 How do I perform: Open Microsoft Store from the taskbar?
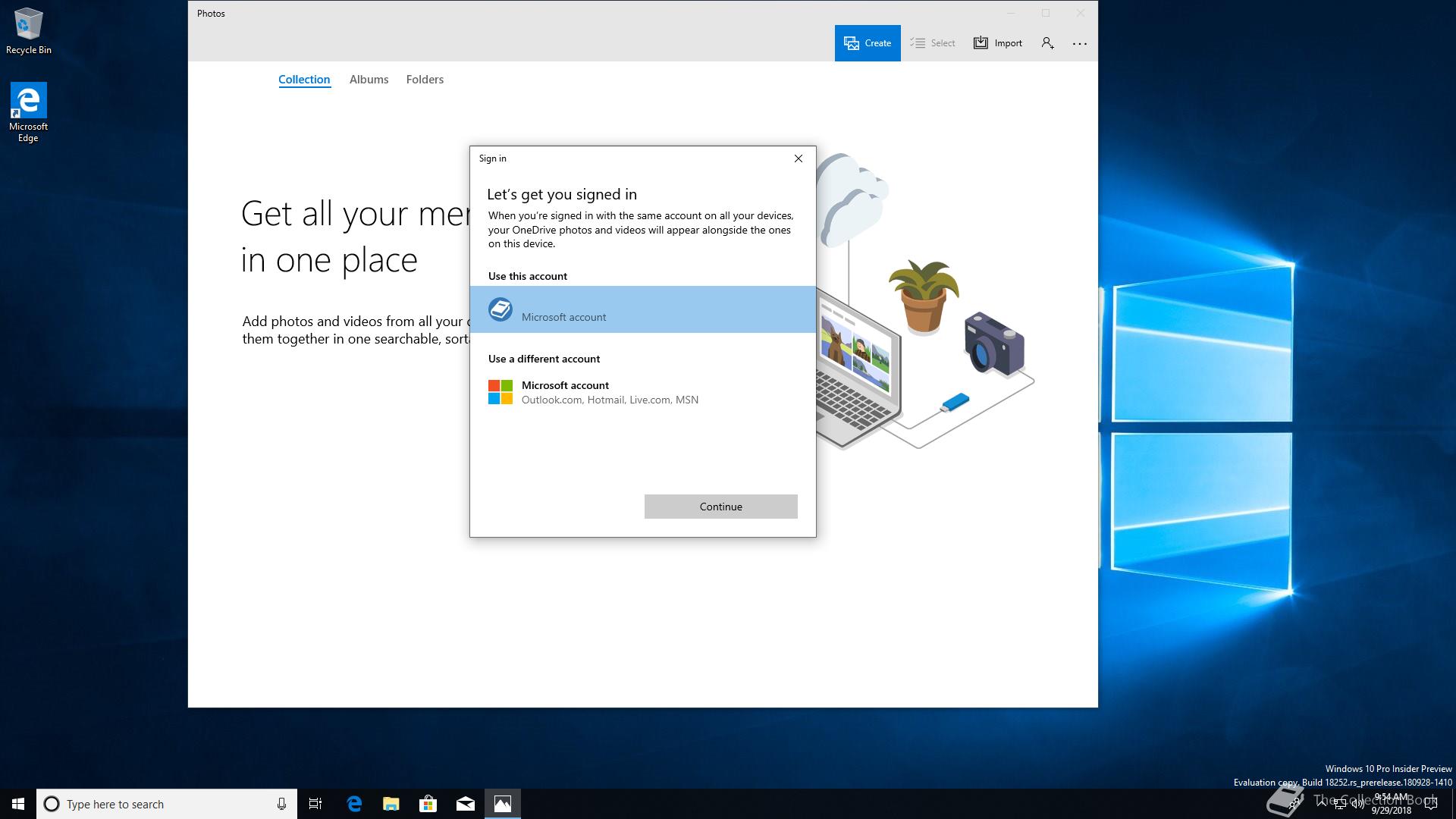(x=428, y=804)
